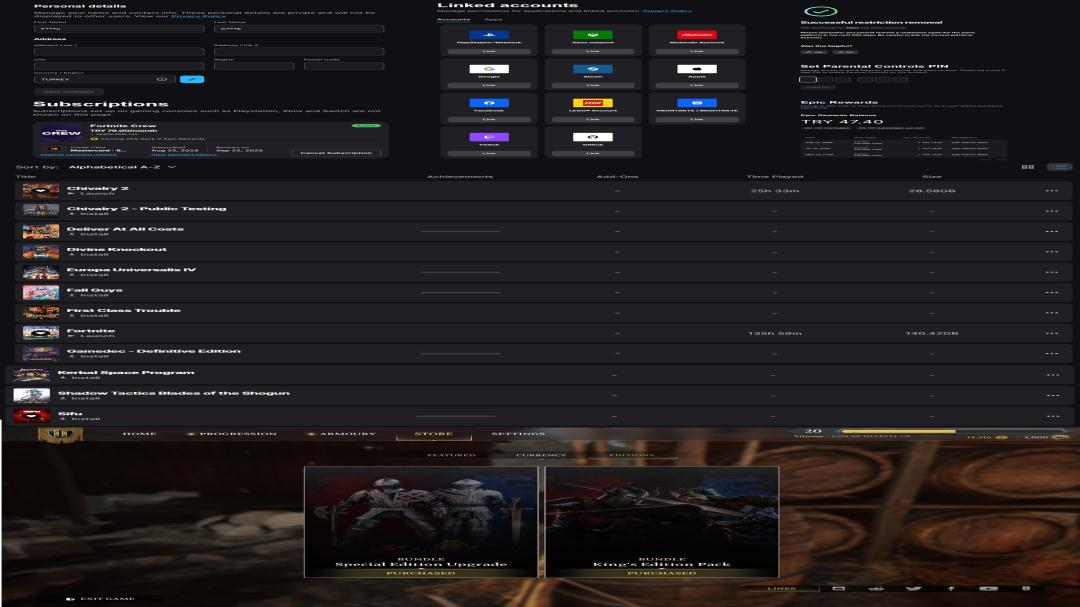
Task: Open the Facebook link in Chivalry footer
Action: 951,588
